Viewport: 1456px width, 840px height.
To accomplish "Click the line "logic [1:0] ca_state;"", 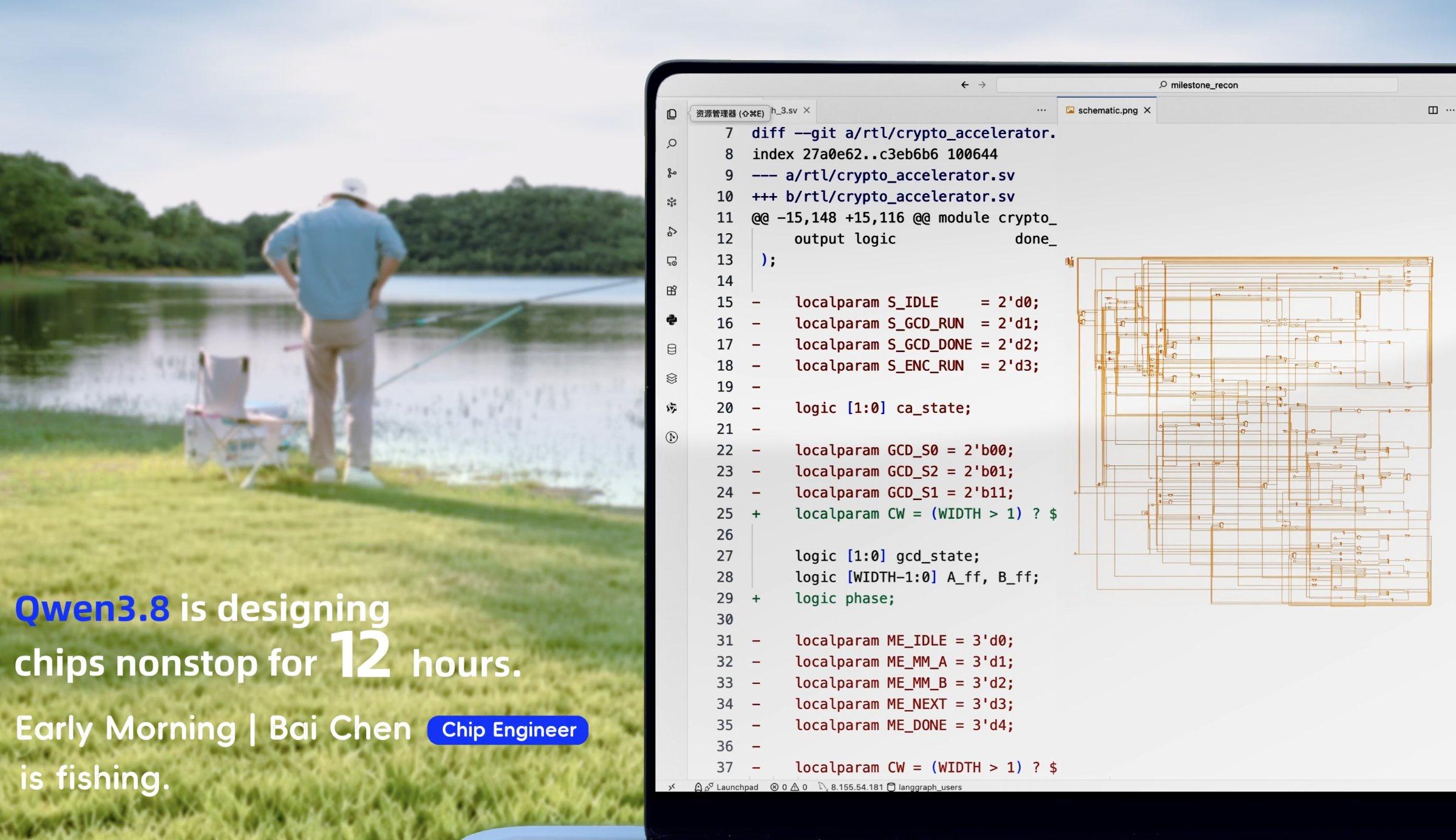I will [x=883, y=408].
